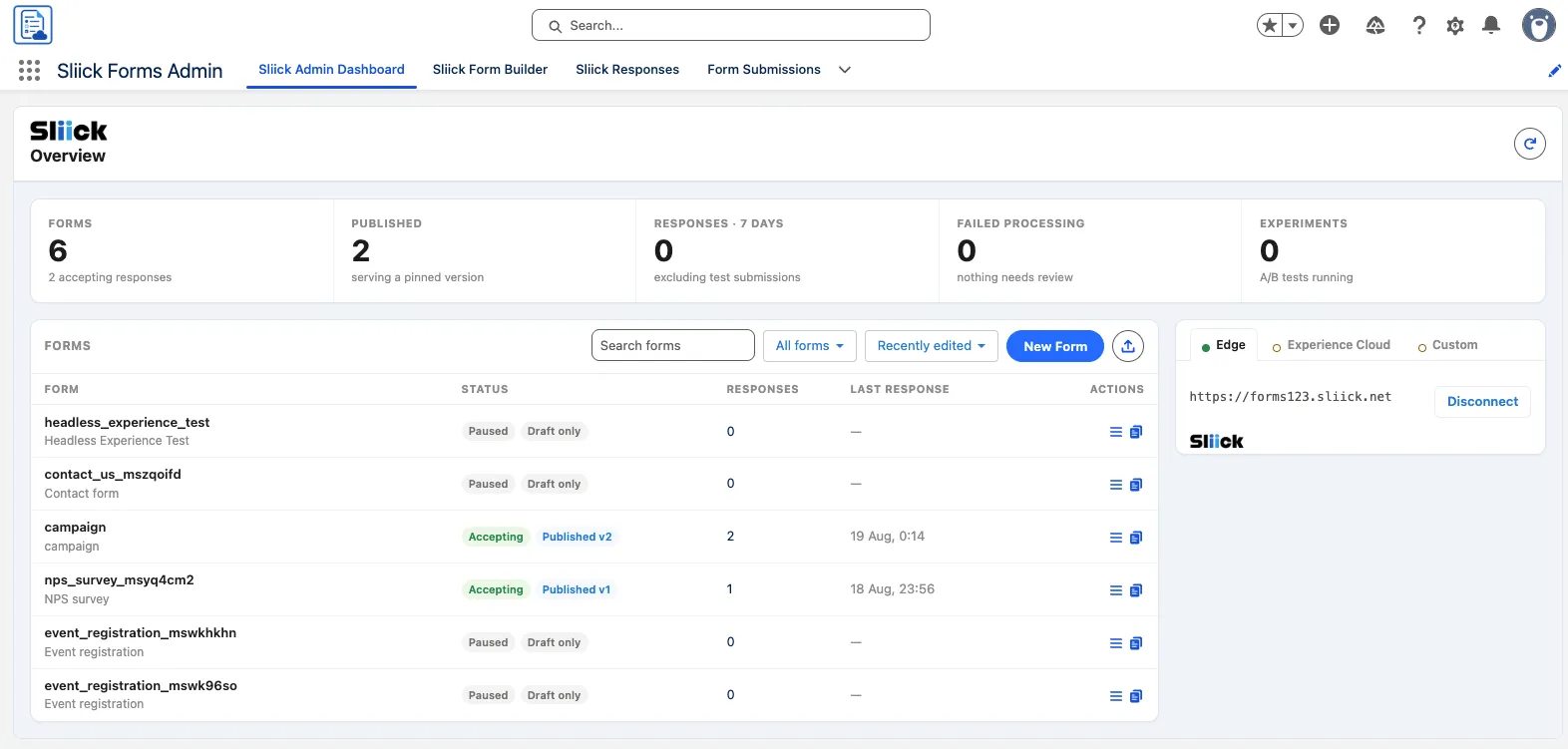Image resolution: width=1568 pixels, height=749 pixels.
Task: Click the Published v1 badge
Action: [x=576, y=589]
